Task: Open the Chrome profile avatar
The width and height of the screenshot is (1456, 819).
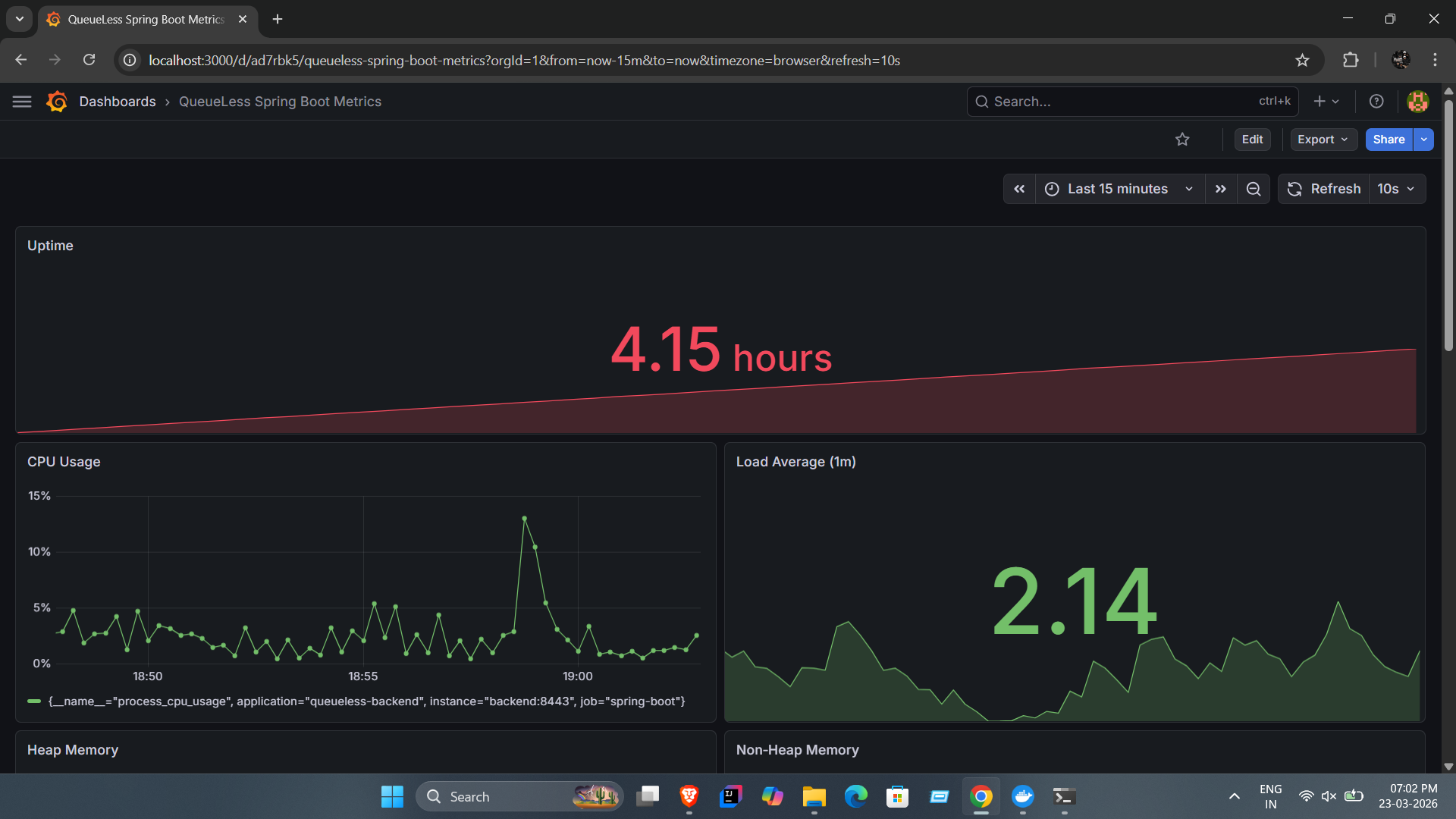Action: point(1401,60)
